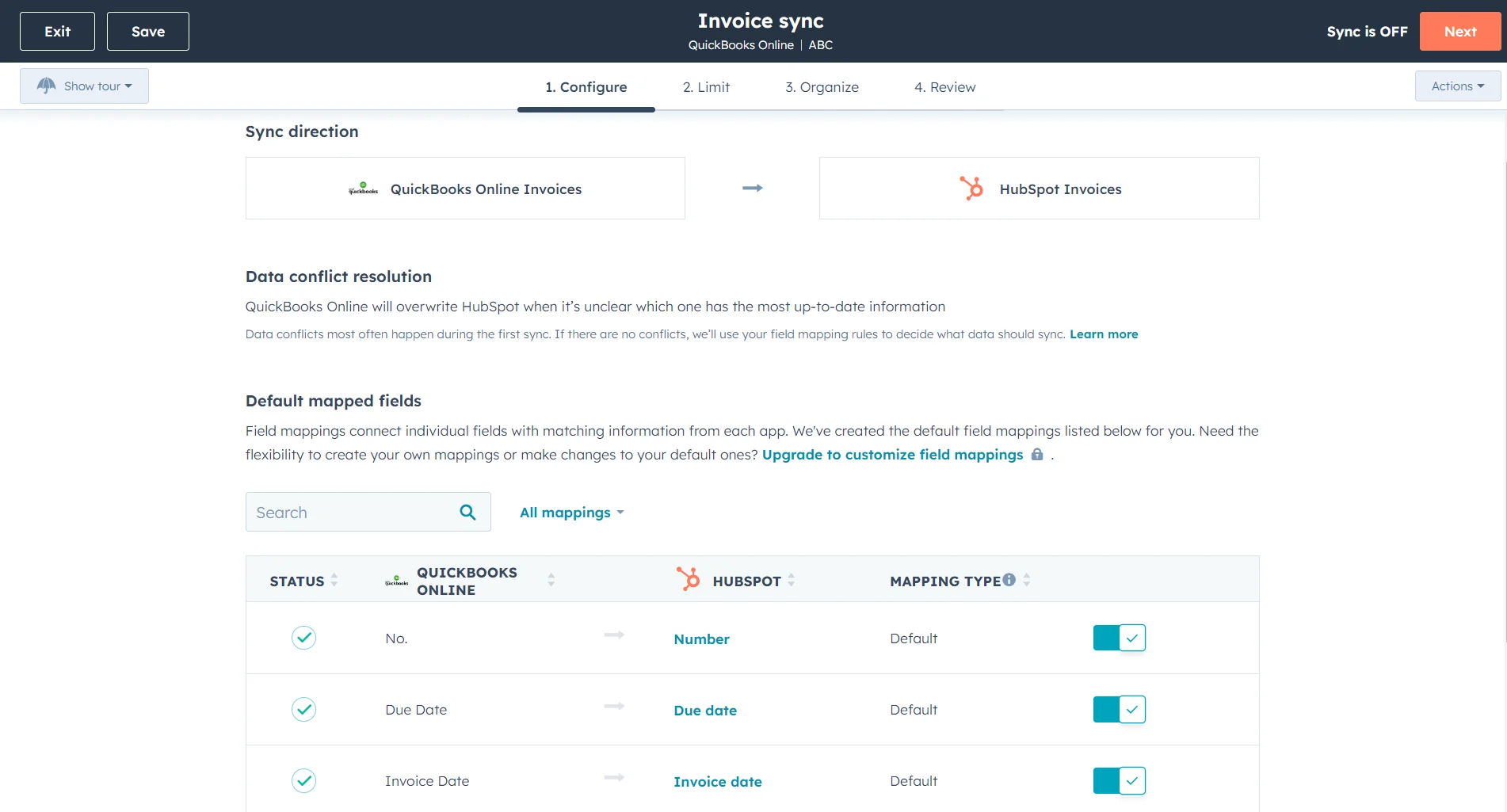
Task: Click the umbrella icon in Show tour
Action: (46, 86)
